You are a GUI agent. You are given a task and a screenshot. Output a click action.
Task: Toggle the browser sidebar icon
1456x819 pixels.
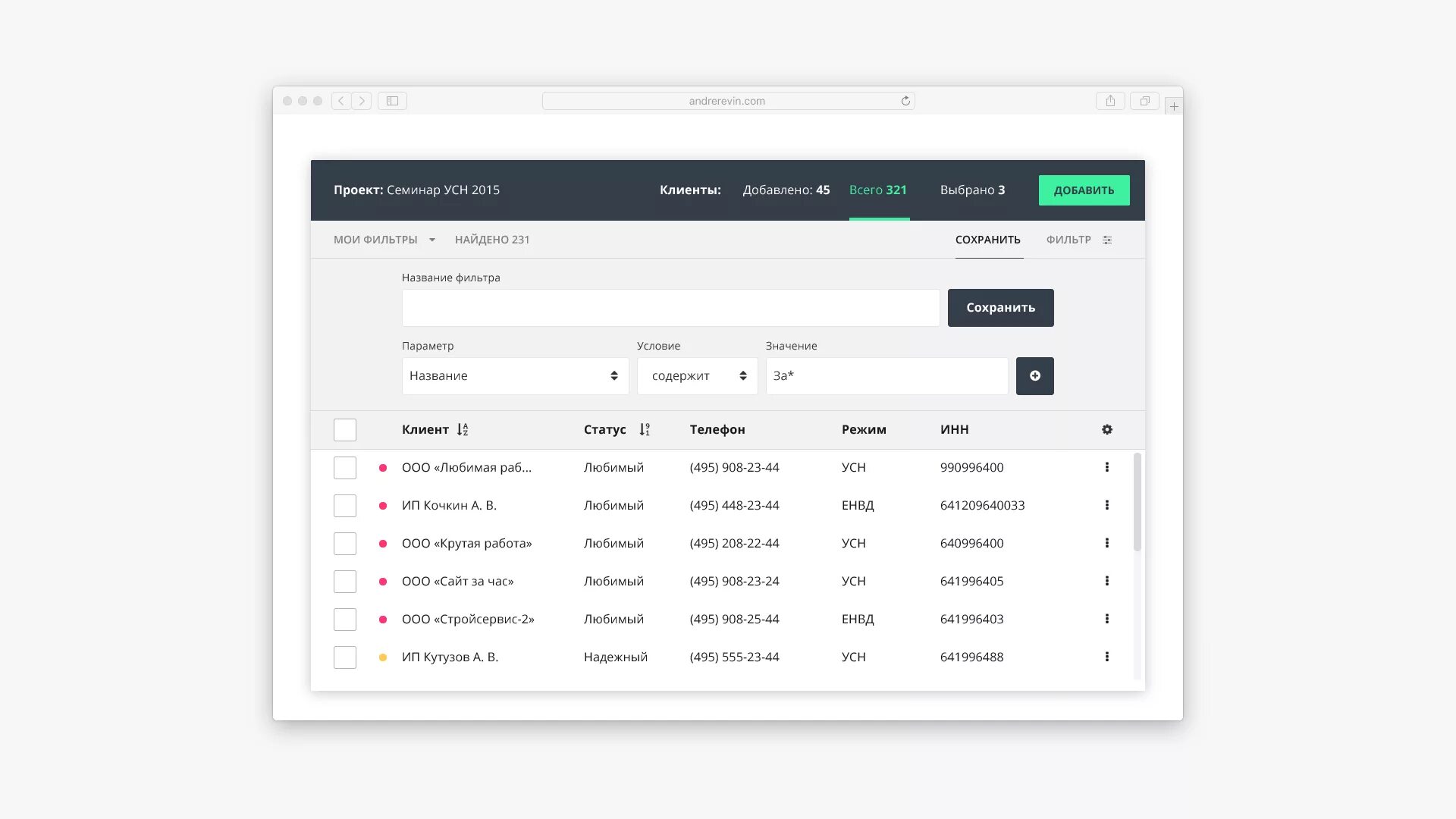pyautogui.click(x=392, y=101)
